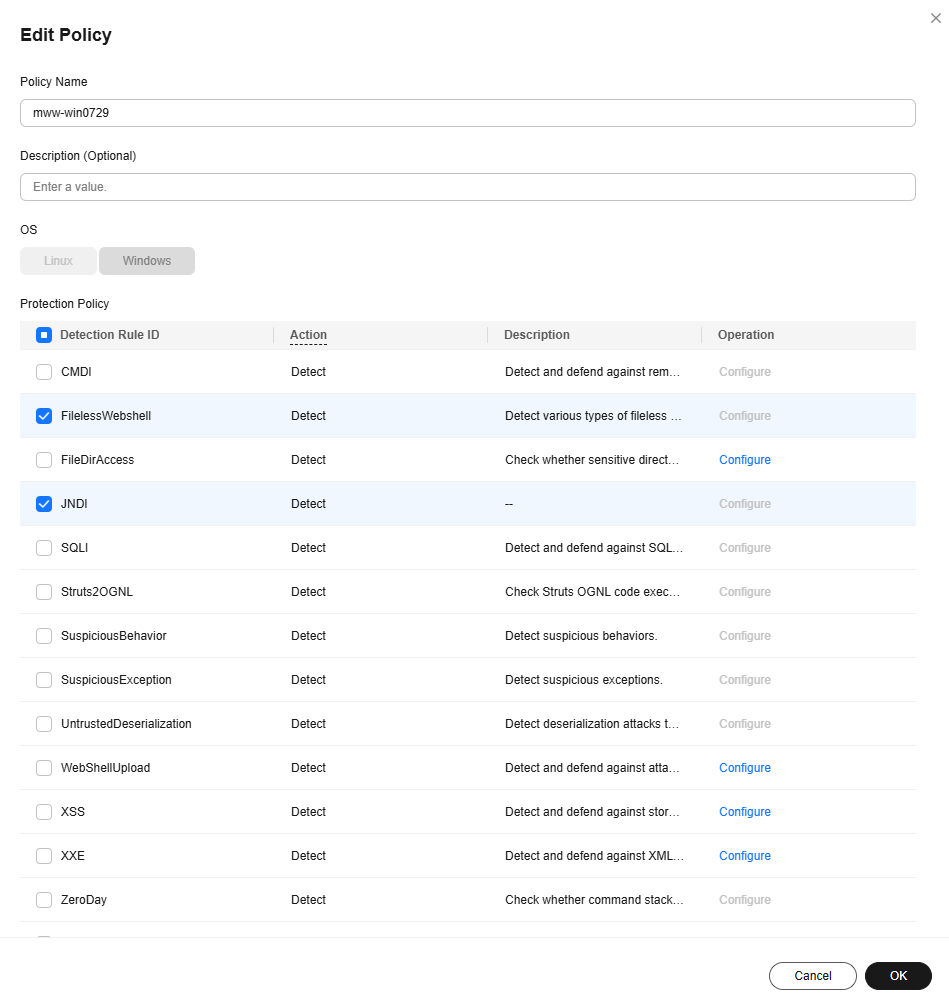The width and height of the screenshot is (949, 998).
Task: Toggle the select-all Detection Rule ID checkbox
Action: click(x=44, y=335)
